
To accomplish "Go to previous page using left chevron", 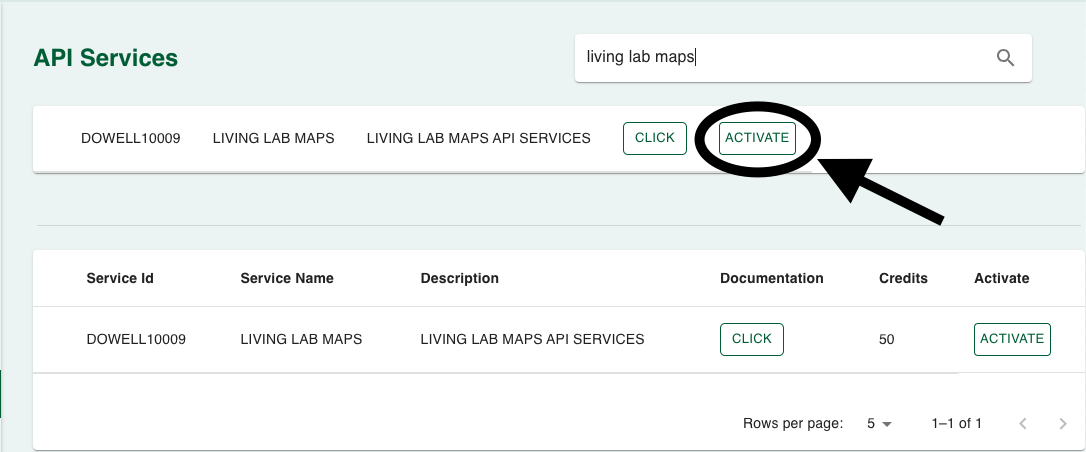I will [1023, 424].
